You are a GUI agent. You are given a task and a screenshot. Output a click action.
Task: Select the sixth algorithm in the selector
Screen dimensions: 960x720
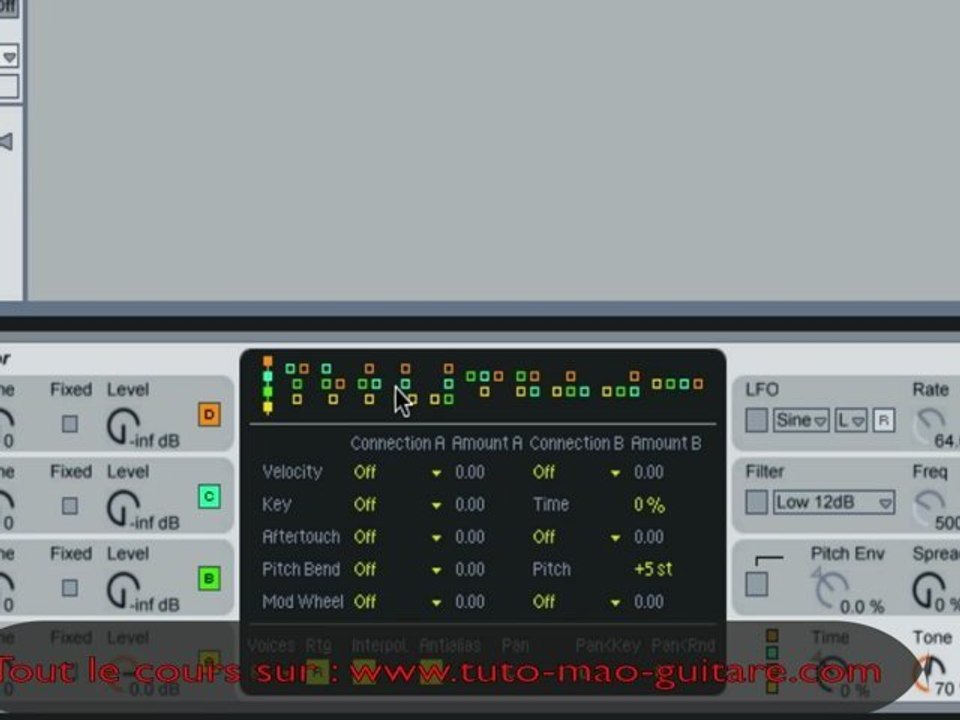tap(442, 384)
